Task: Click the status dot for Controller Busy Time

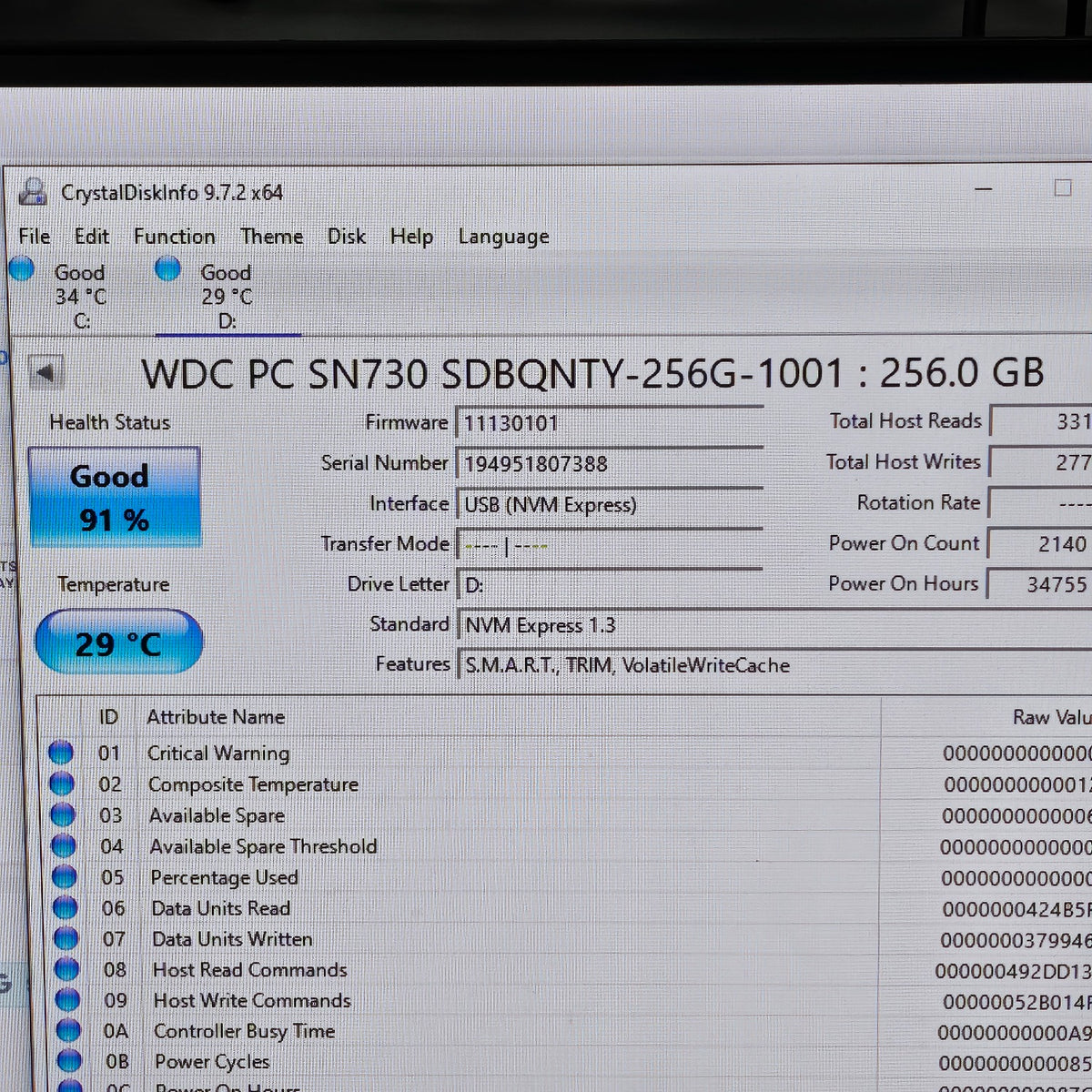Action: (x=68, y=1031)
